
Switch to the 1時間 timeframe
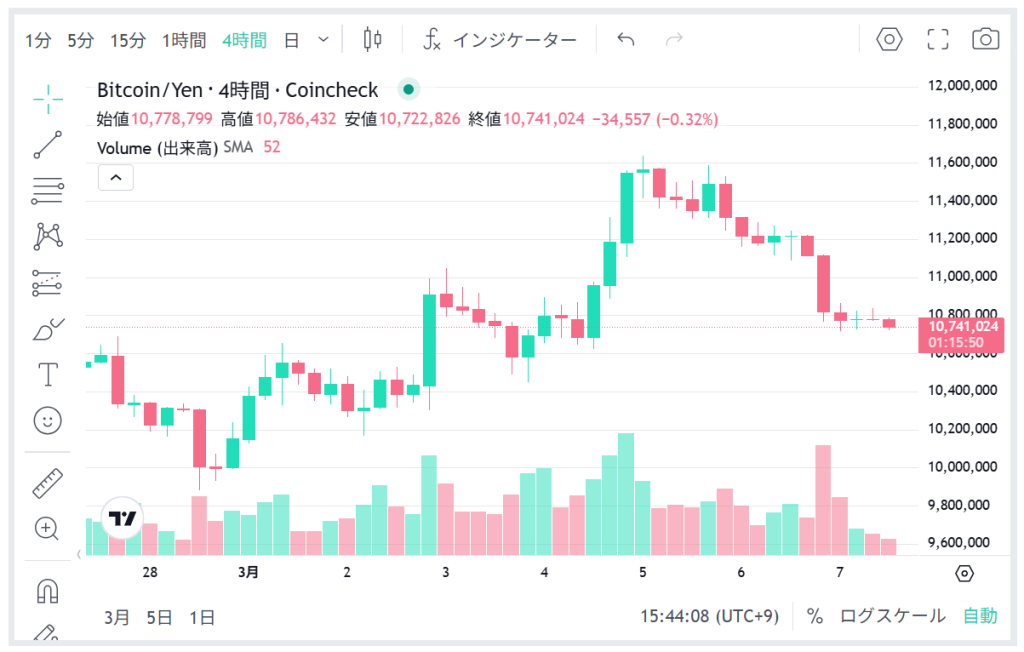pos(184,40)
